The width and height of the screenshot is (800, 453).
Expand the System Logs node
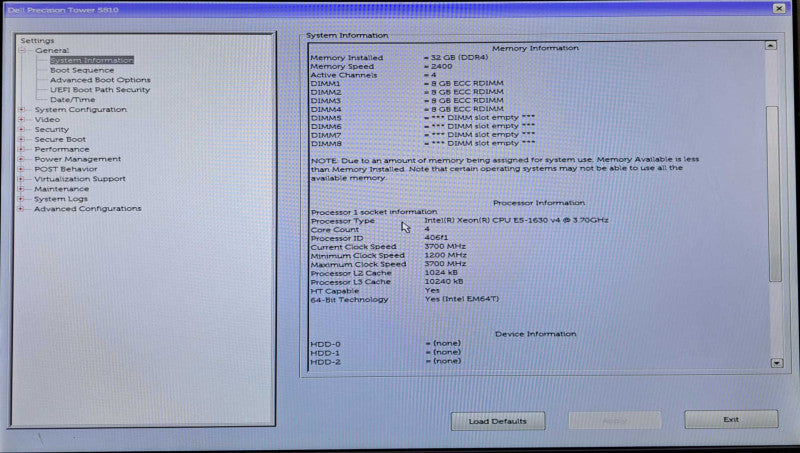(22, 199)
